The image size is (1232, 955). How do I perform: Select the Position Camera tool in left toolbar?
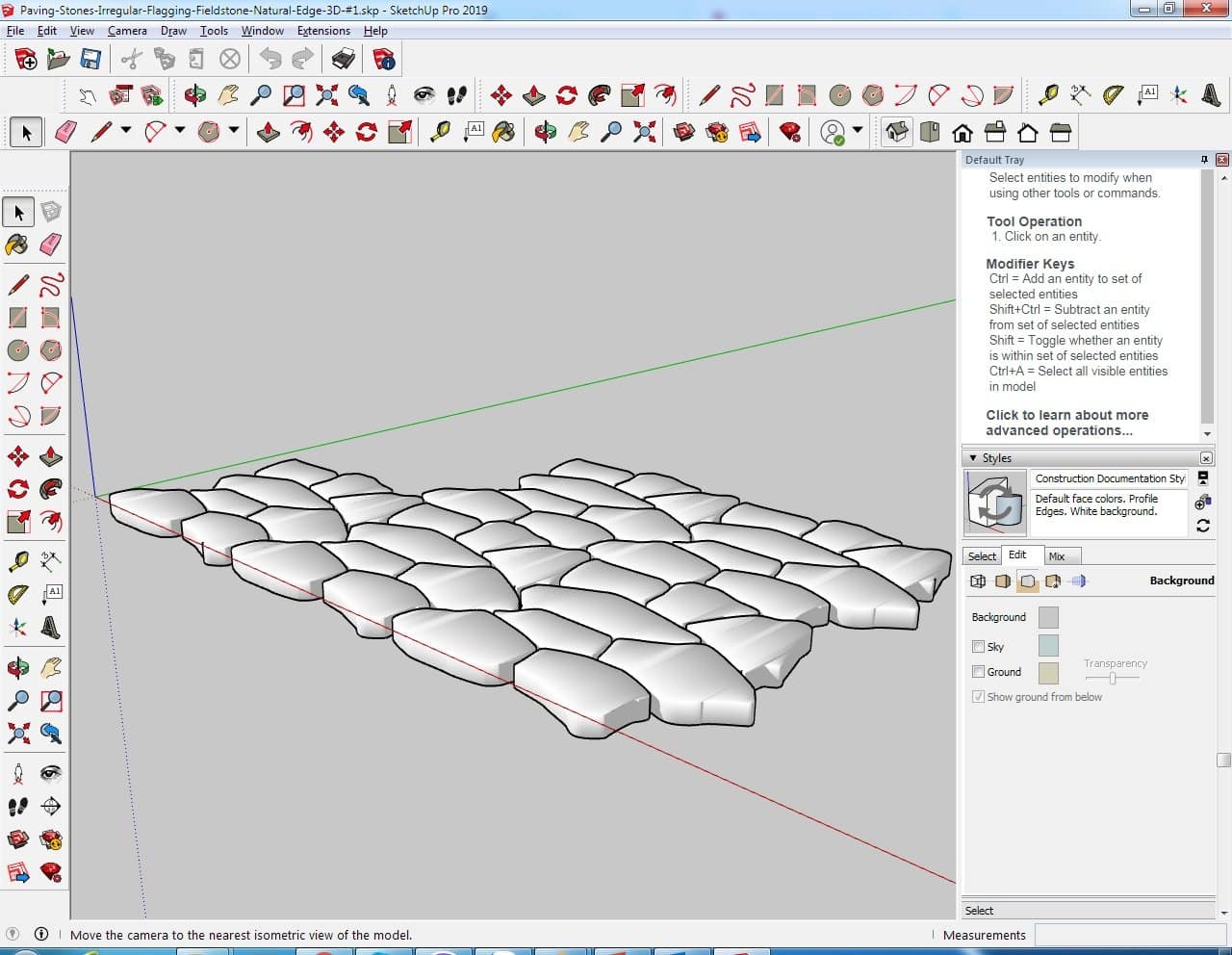pyautogui.click(x=17, y=773)
